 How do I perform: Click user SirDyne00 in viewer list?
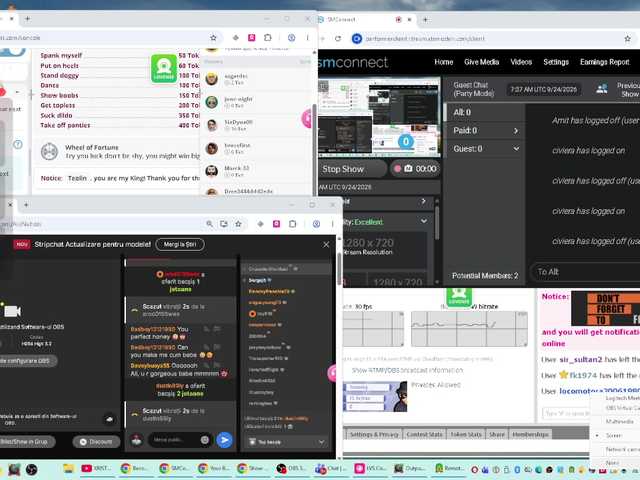[238, 122]
